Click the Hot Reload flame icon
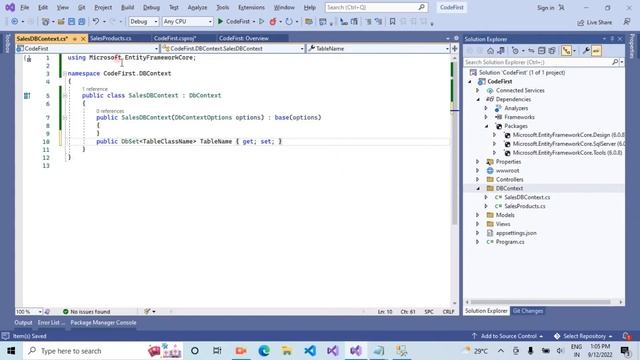Screen dimensions: 640x360 coord(273,22)
